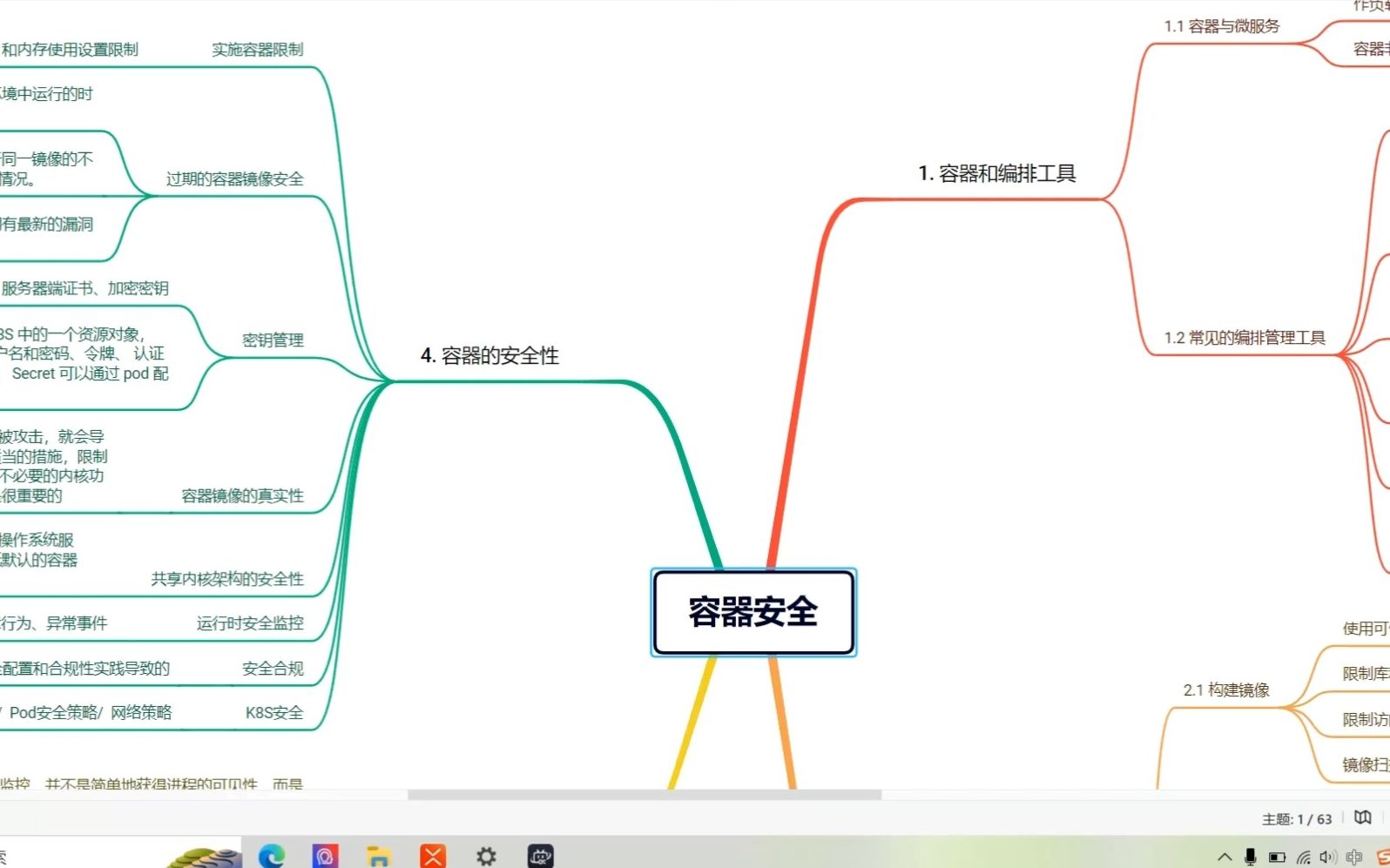Click the text 境中运行的时

(46, 94)
